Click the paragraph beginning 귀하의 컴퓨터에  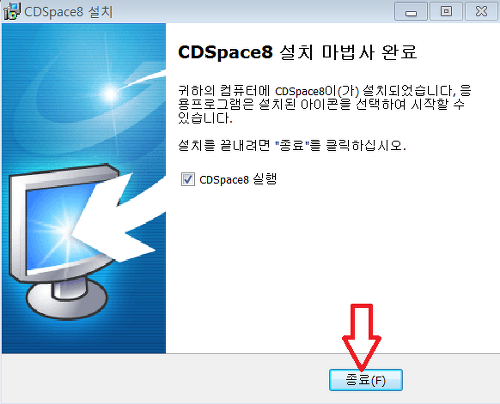[324, 104]
